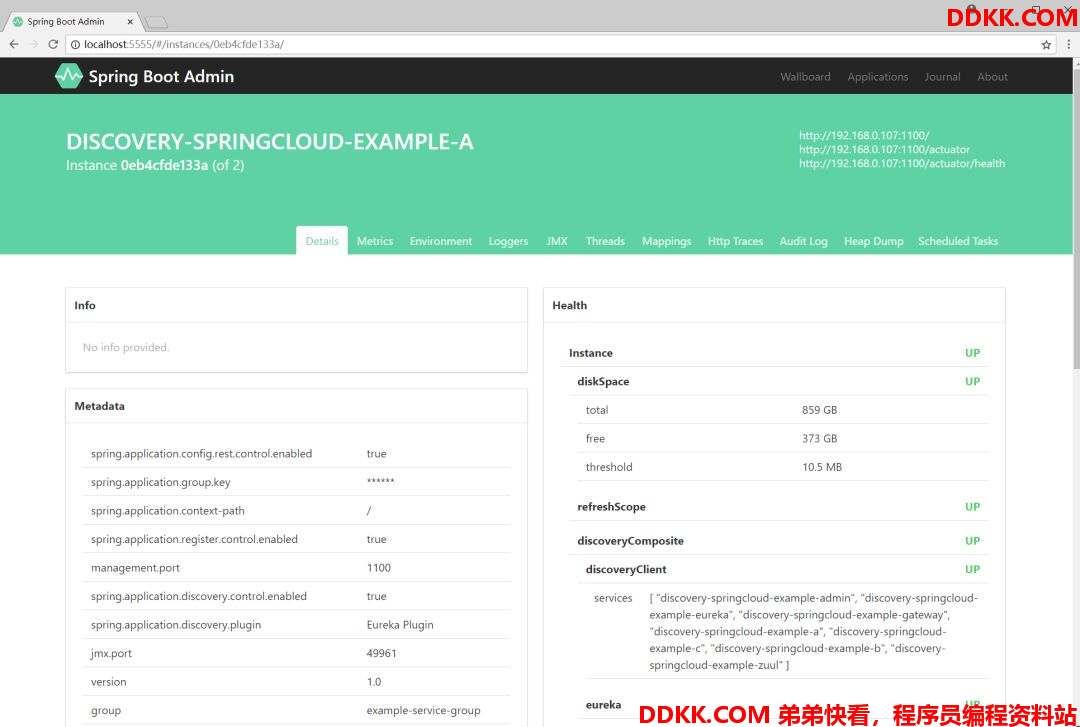Open the Wallboard page
Image resolution: width=1080 pixels, height=727 pixels.
[x=805, y=76]
